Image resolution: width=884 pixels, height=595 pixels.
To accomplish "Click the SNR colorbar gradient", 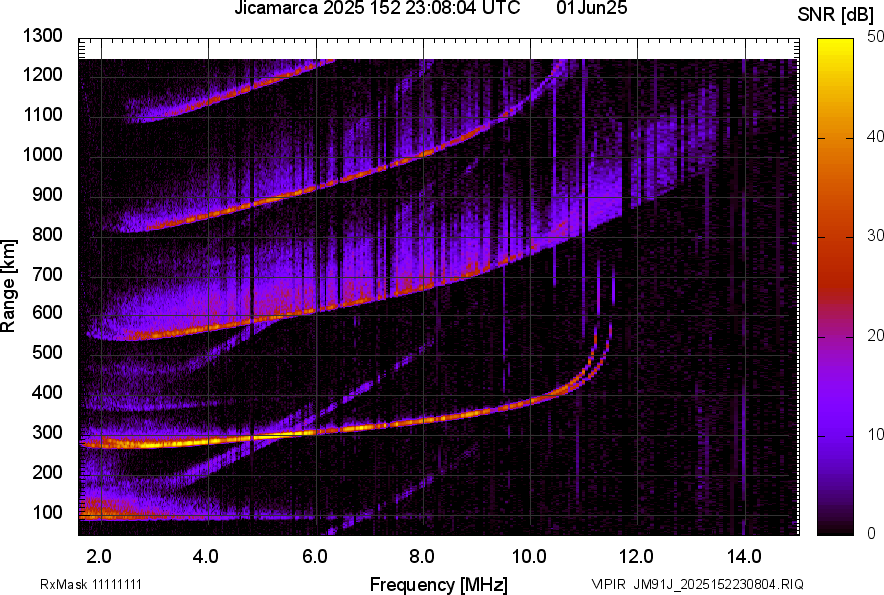I will pos(835,287).
